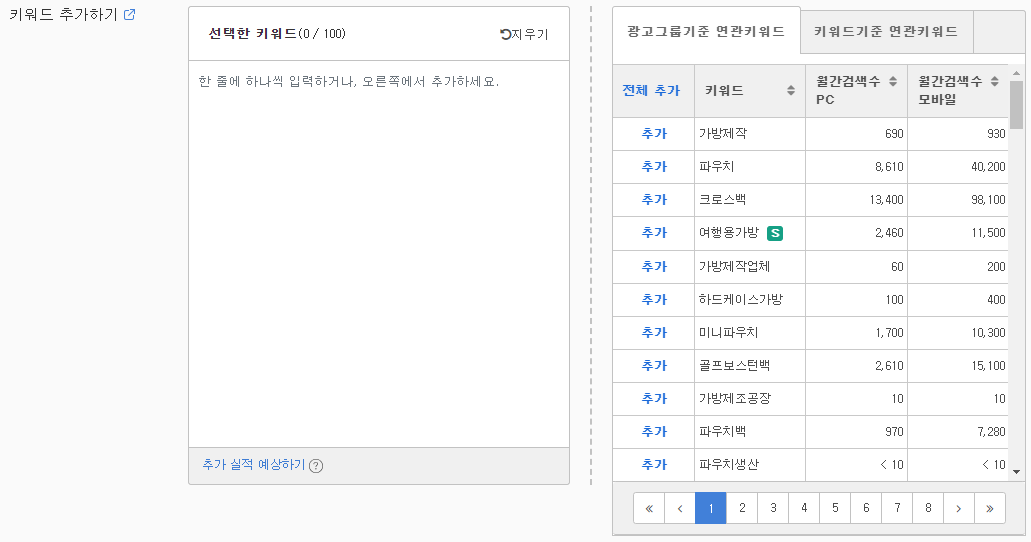Click into the selected keywords text area
1031x542 pixels.
point(379,254)
